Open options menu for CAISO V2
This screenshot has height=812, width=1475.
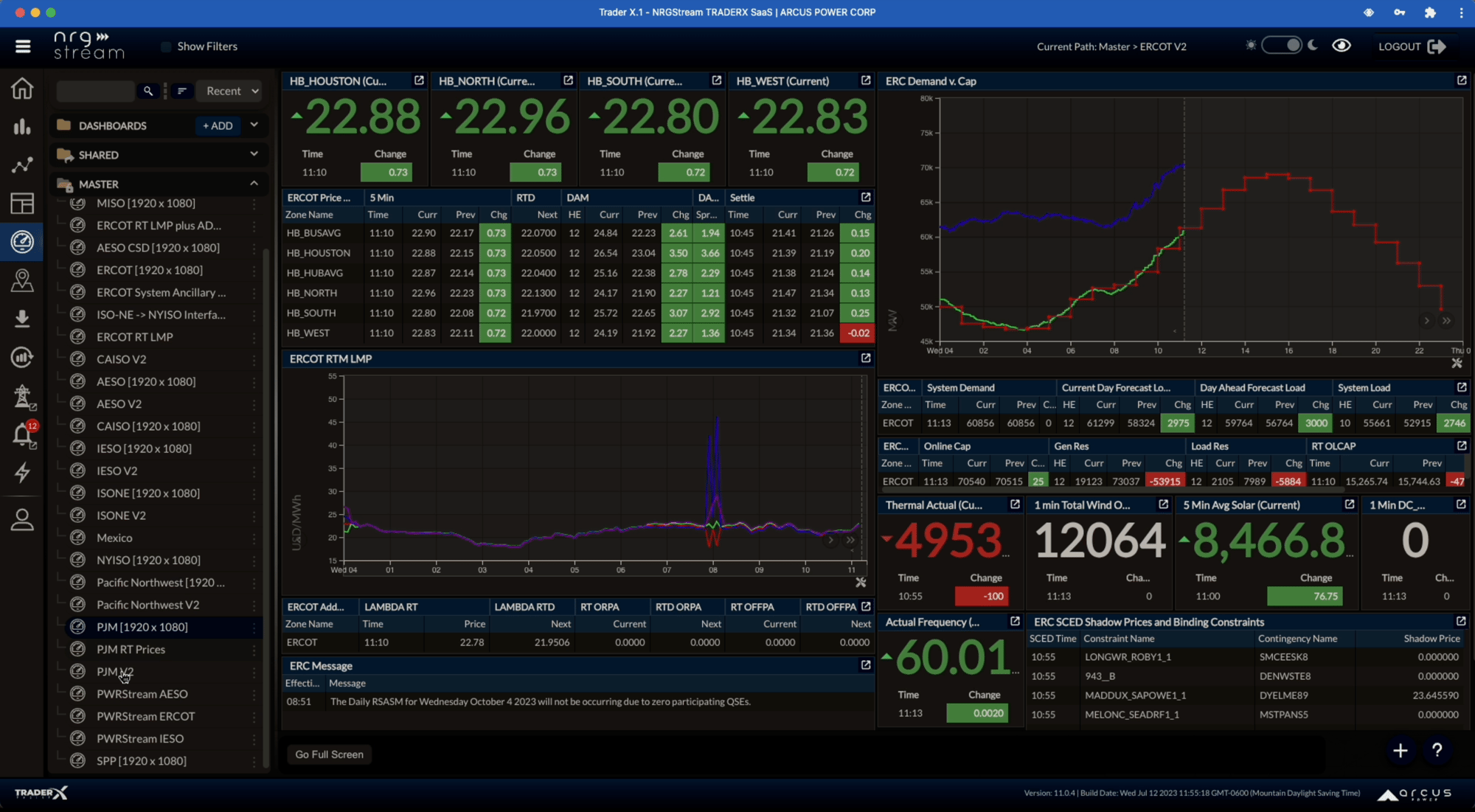tap(254, 359)
